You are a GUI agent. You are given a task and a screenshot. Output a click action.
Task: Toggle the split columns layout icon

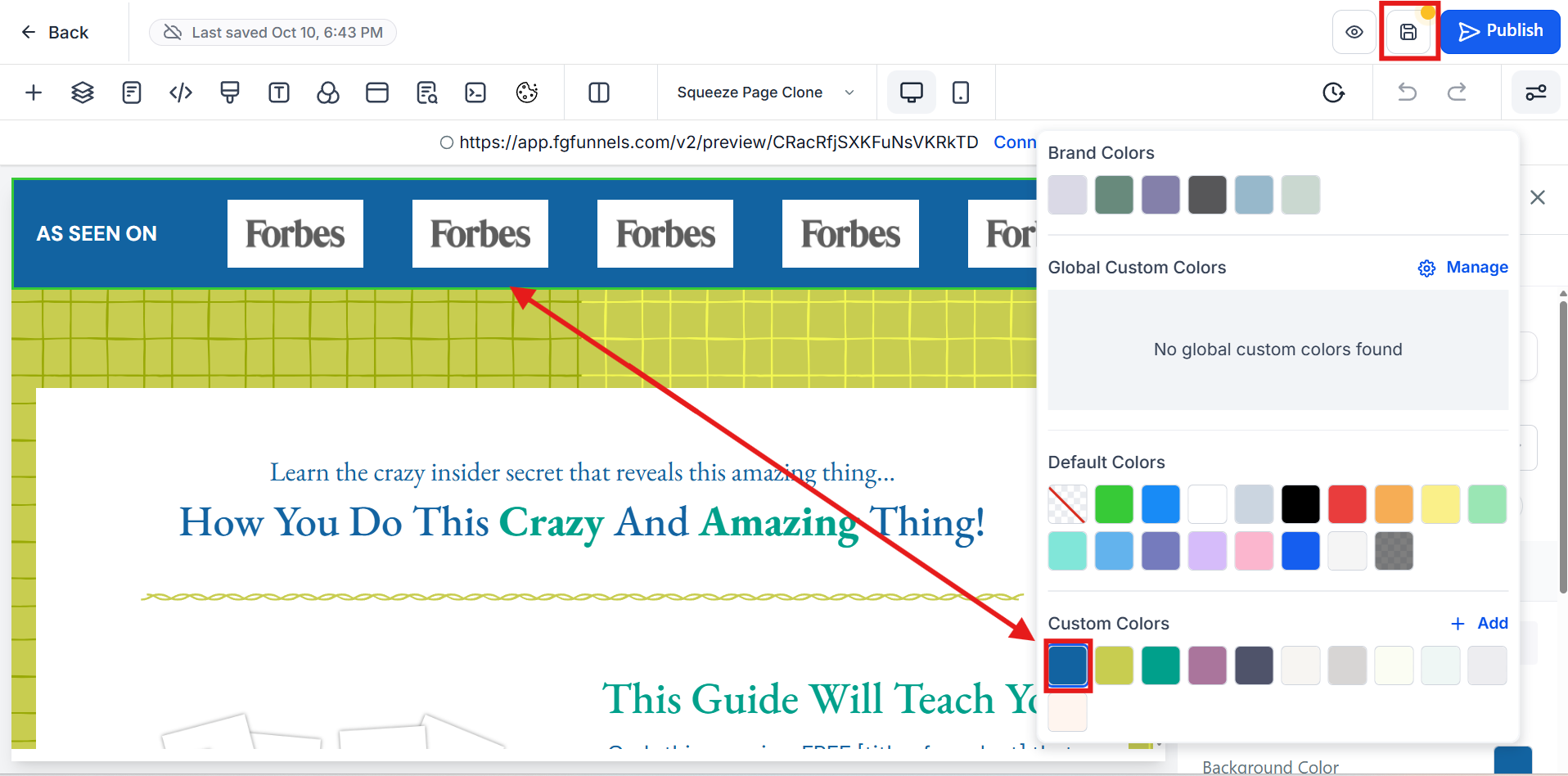[x=599, y=92]
